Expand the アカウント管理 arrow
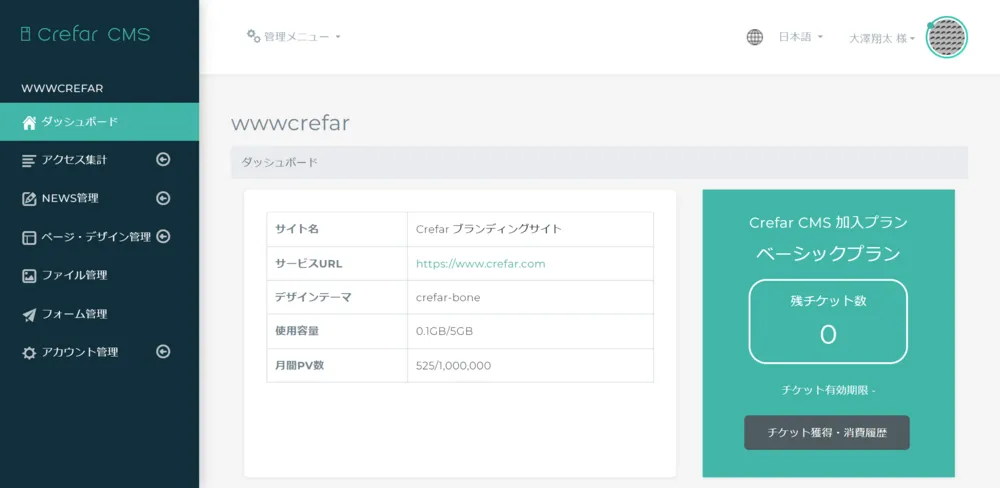The image size is (1000, 488). tap(163, 351)
